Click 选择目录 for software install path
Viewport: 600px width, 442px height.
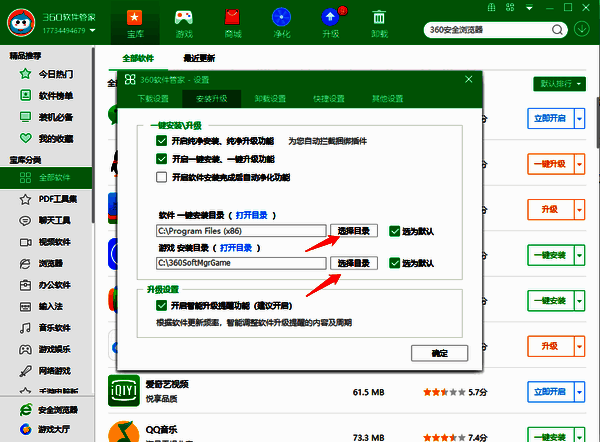(354, 231)
